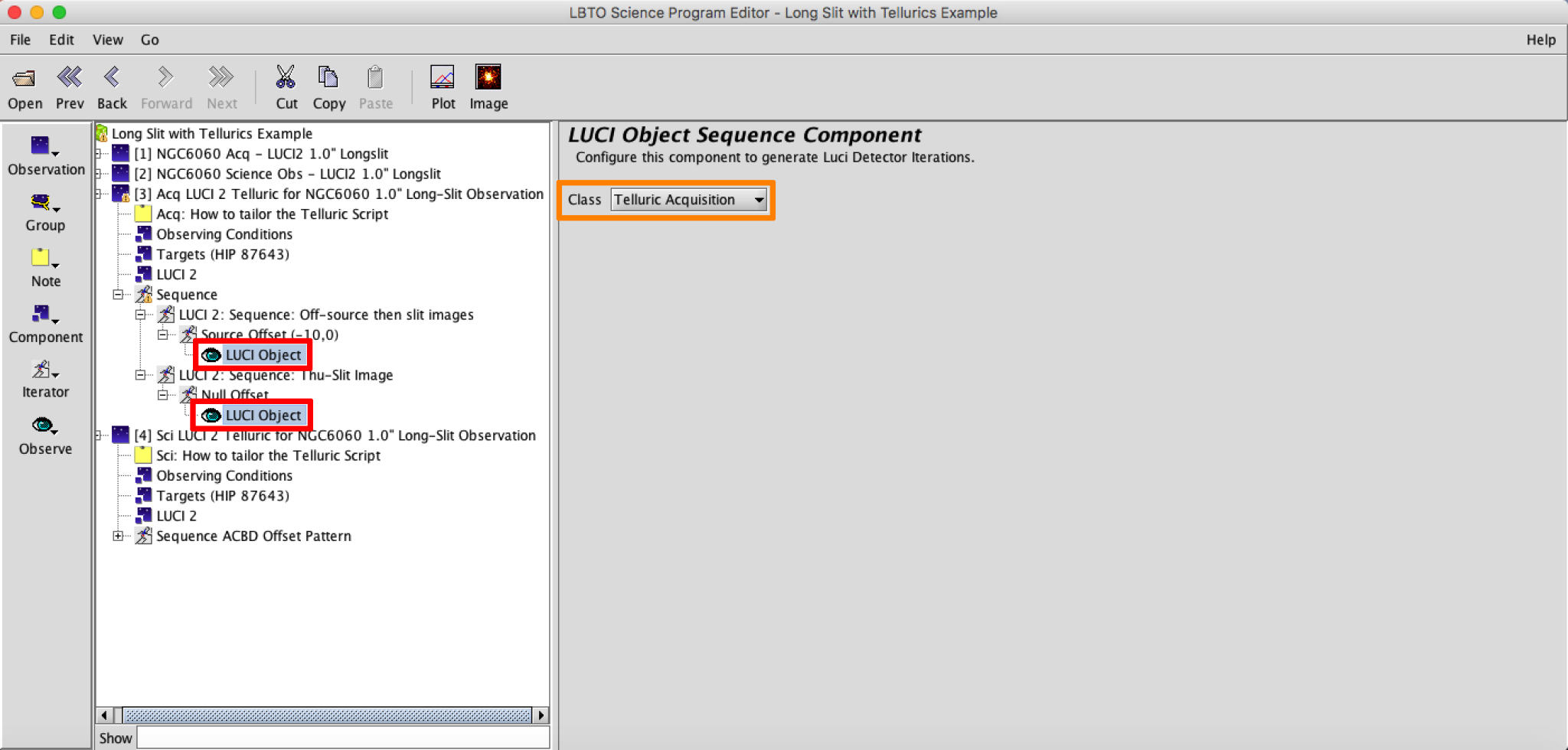Select the first Targets (HIP 87643) node

click(x=223, y=254)
